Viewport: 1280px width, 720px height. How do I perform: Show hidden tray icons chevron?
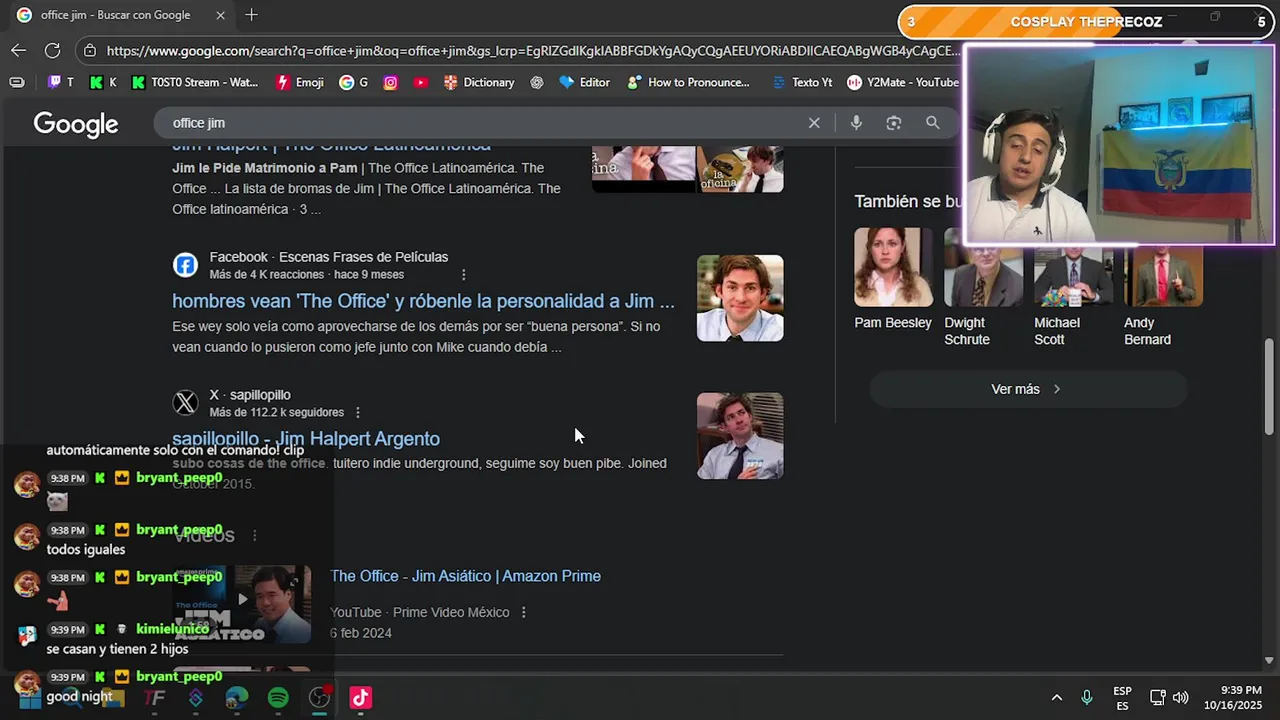tap(1056, 698)
